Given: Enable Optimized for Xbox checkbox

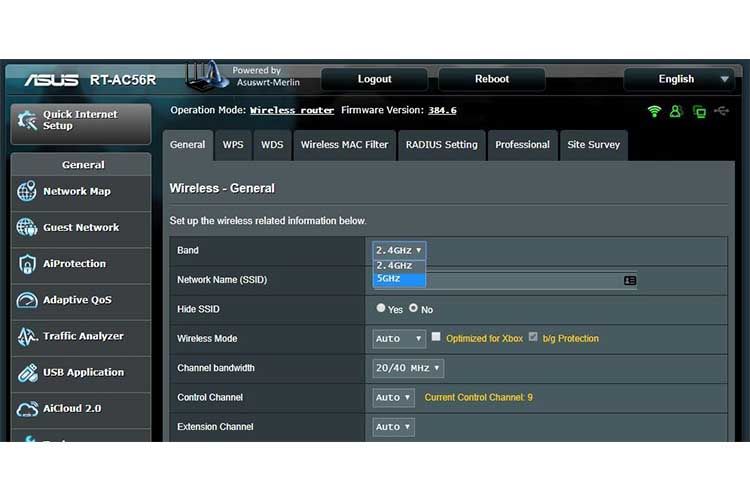Looking at the screenshot, I should click(x=436, y=337).
